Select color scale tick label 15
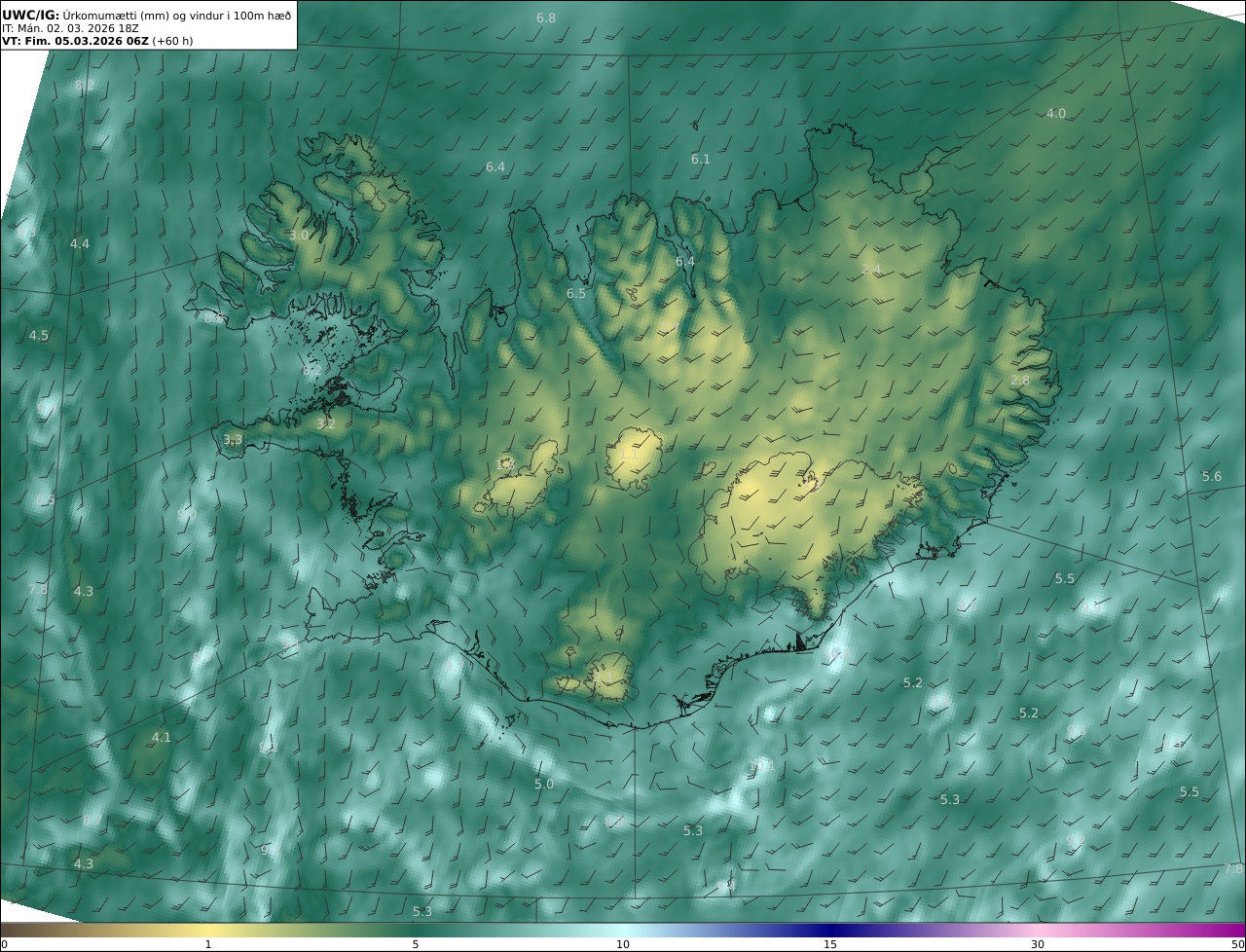This screenshot has width=1246, height=952. tap(830, 944)
